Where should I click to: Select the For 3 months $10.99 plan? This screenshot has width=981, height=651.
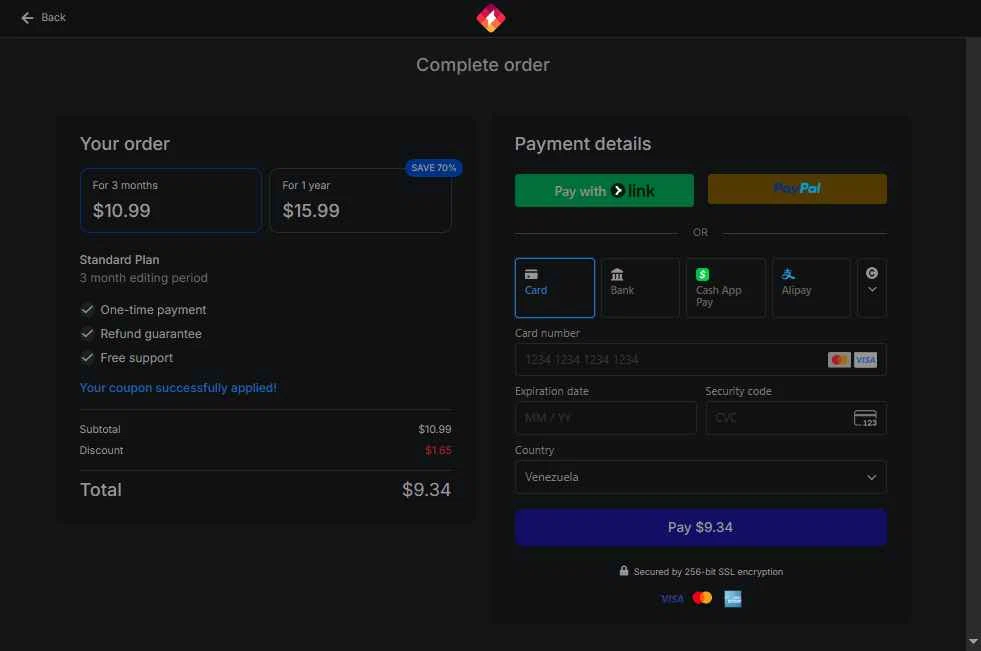171,200
